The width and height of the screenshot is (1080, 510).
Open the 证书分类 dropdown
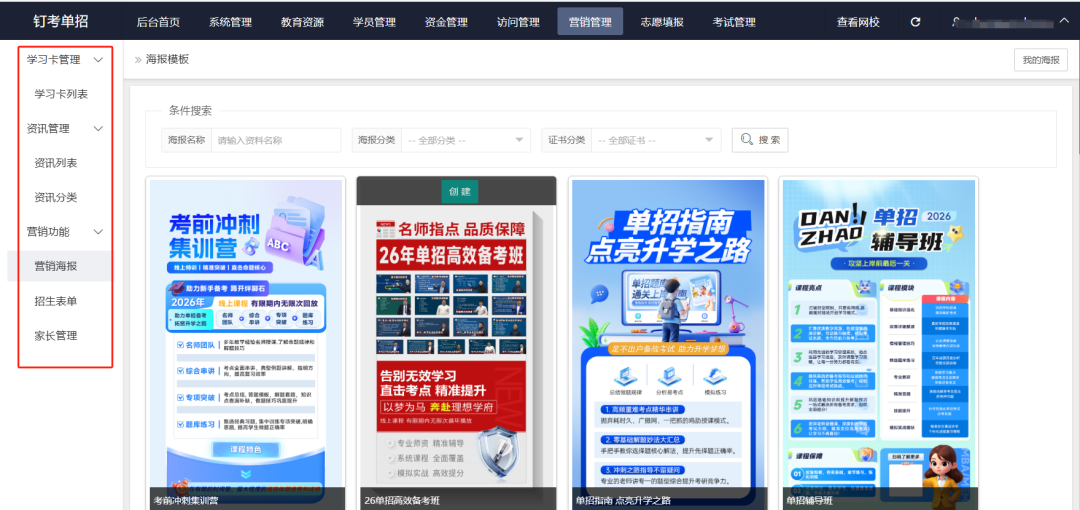(656, 140)
